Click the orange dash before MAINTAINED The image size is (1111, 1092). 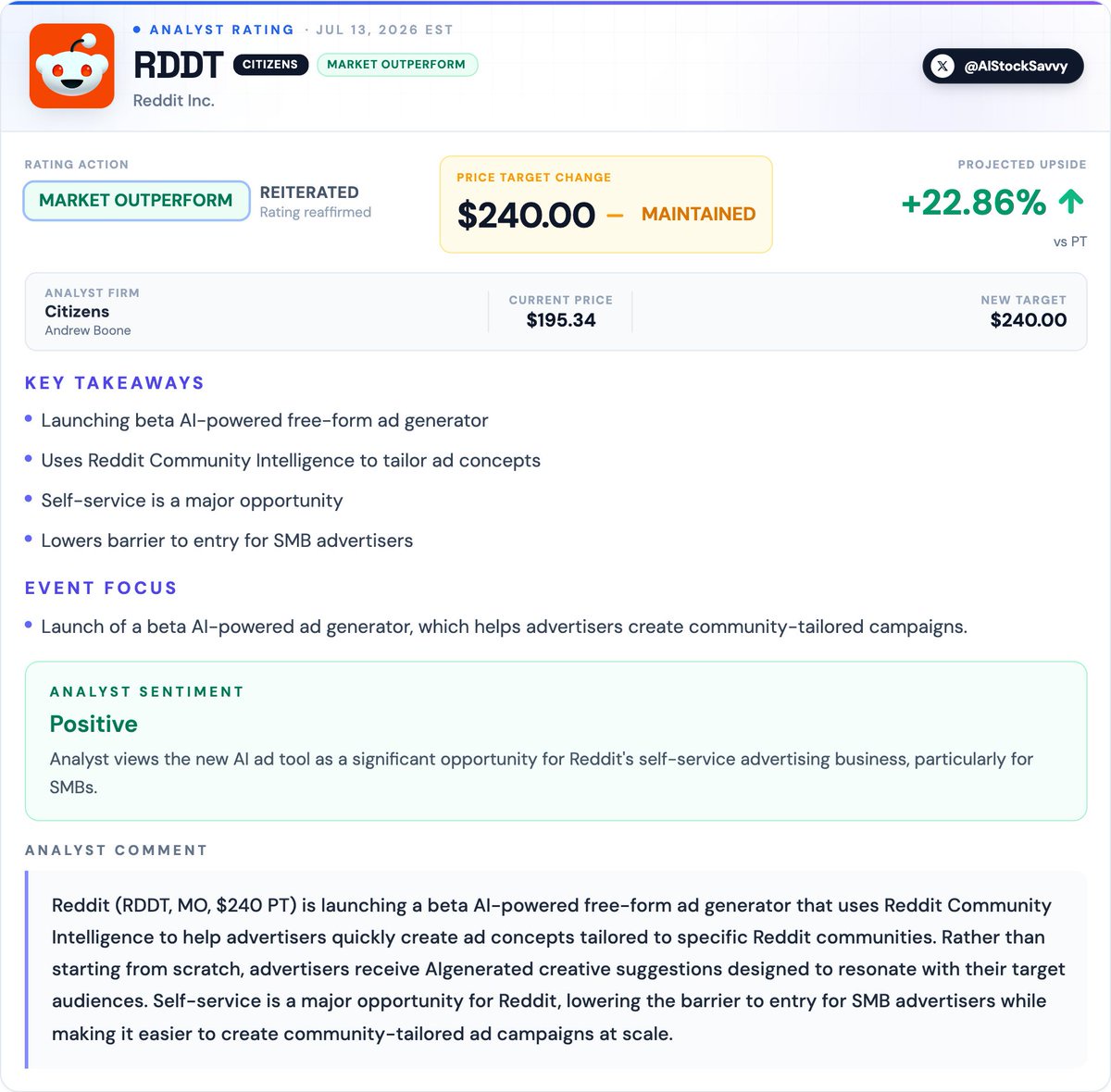click(615, 215)
